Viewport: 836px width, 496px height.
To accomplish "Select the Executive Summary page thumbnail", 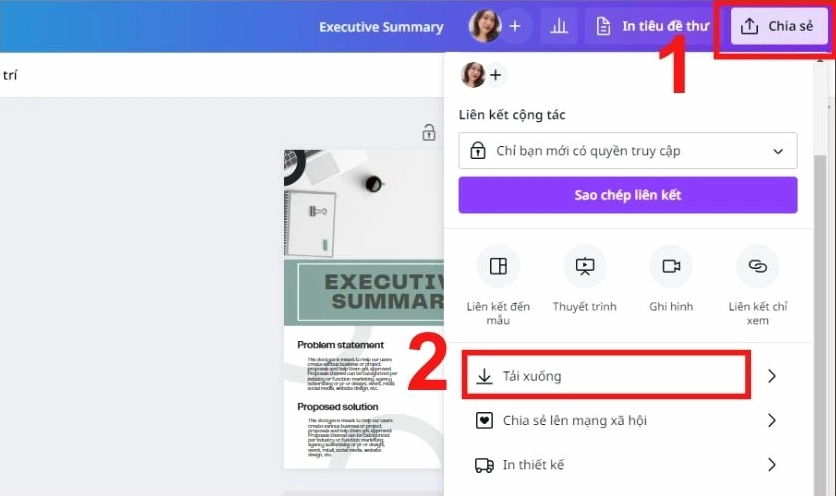I will coord(363,308).
